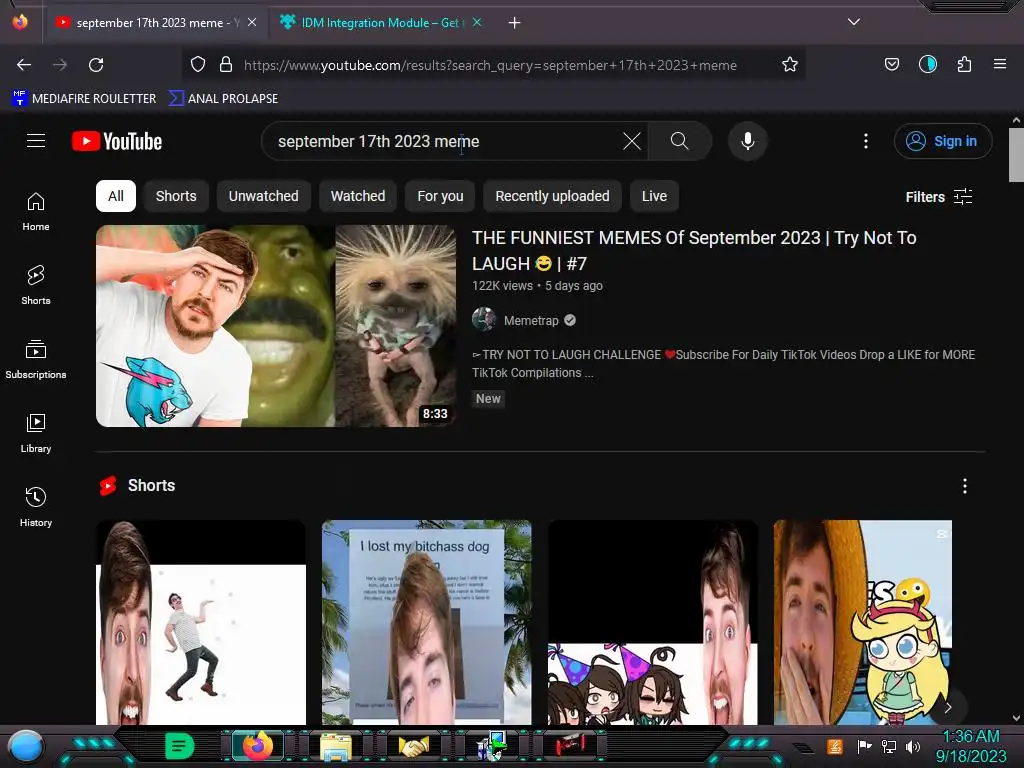
Task: Open Filters panel
Action: (x=938, y=197)
